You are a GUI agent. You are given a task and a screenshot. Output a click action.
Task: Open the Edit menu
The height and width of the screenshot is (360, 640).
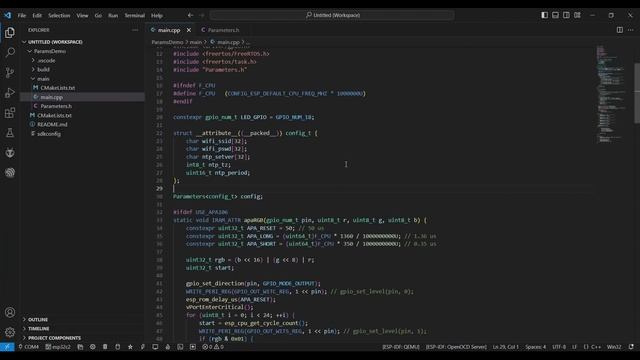click(37, 15)
